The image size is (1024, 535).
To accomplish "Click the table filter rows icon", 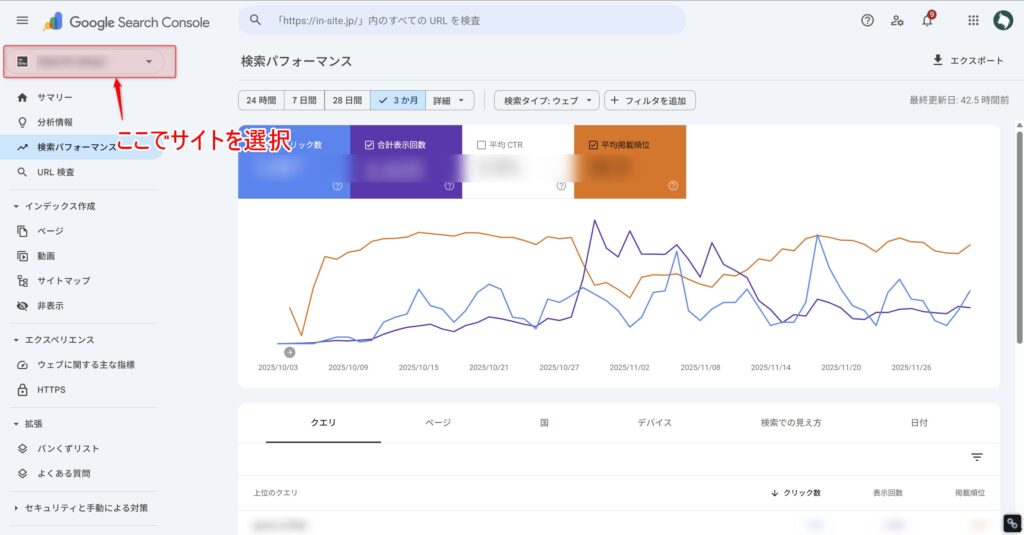I will 976,457.
